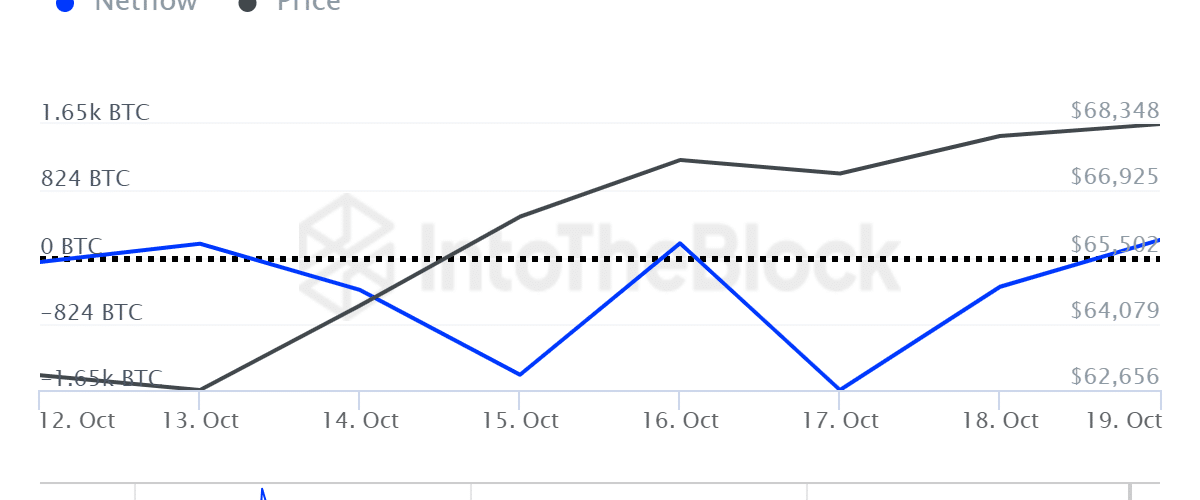Screen dimensions: 1200x500
Task: Click the Price data point at 16. Oct
Action: tap(679, 160)
